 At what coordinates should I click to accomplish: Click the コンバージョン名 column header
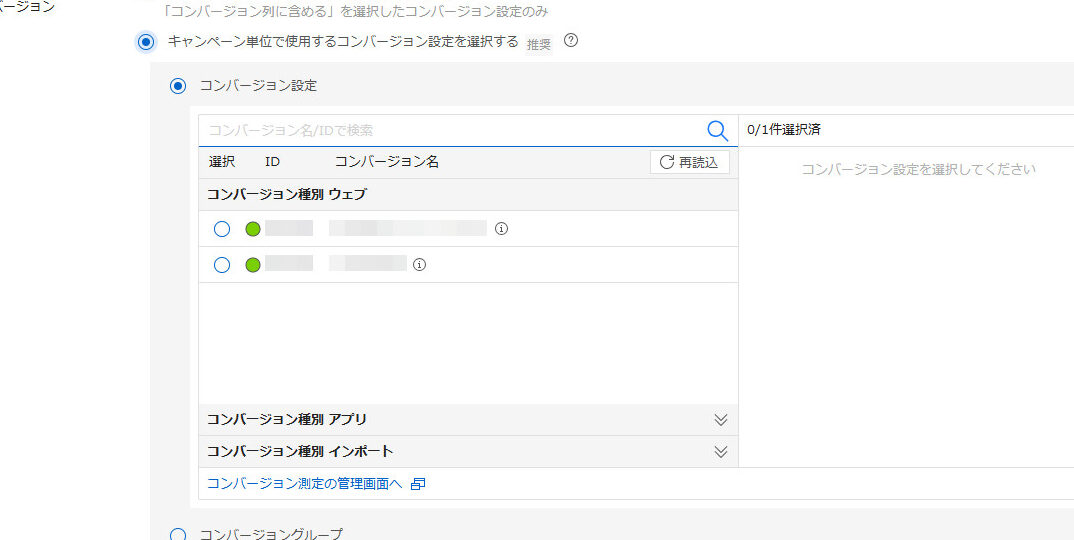pos(386,162)
